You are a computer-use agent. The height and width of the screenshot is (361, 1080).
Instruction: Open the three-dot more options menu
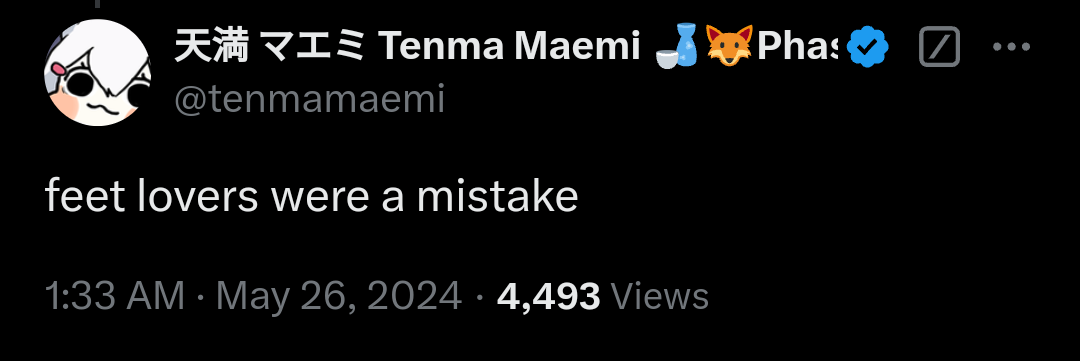tap(1011, 47)
